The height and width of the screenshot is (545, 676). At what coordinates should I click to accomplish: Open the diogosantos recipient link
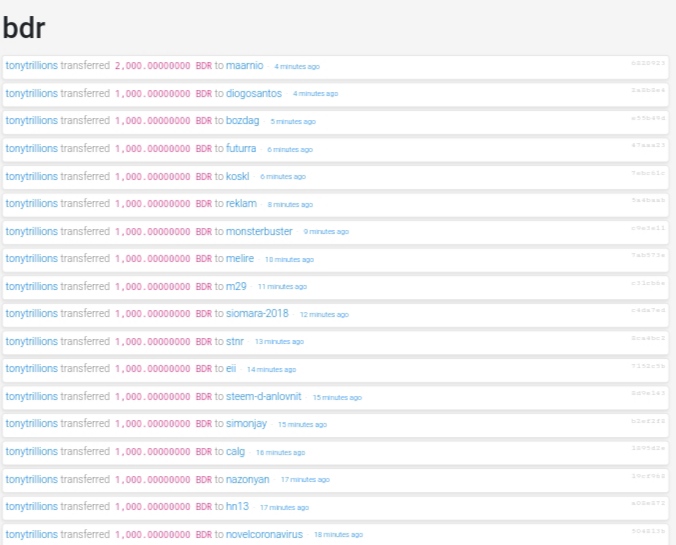[254, 94]
